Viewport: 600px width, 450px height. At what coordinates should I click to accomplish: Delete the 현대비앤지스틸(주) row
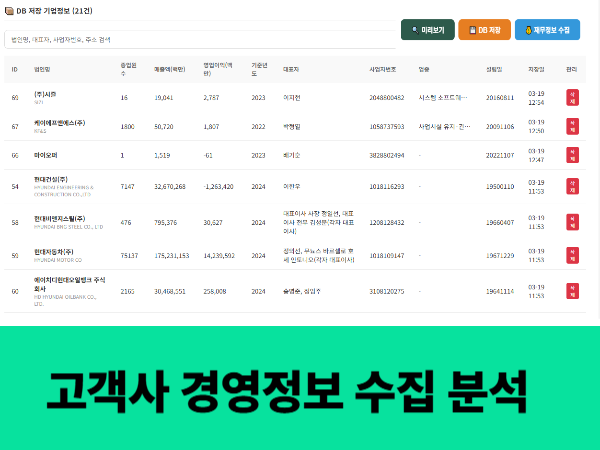[x=572, y=222]
